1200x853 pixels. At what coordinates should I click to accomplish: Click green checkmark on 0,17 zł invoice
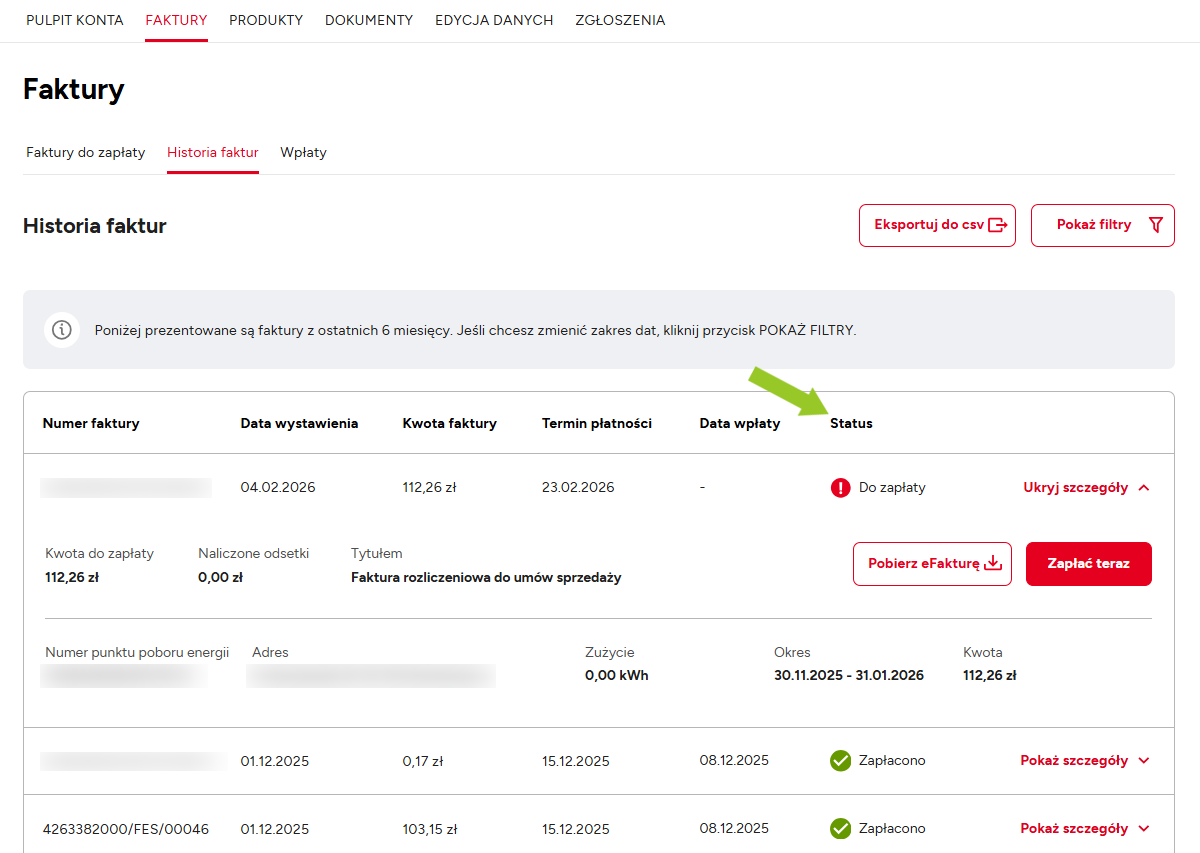coord(840,761)
